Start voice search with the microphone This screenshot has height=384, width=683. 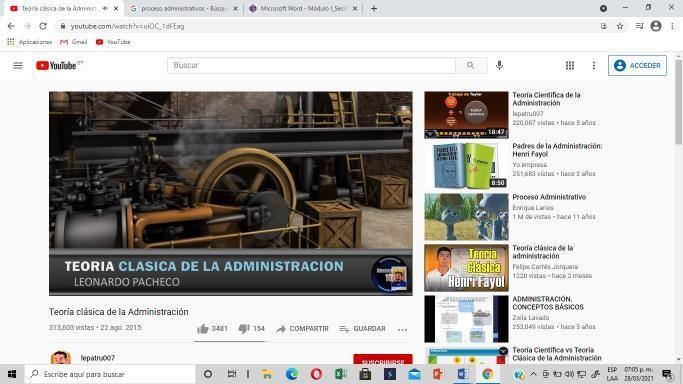coord(500,65)
